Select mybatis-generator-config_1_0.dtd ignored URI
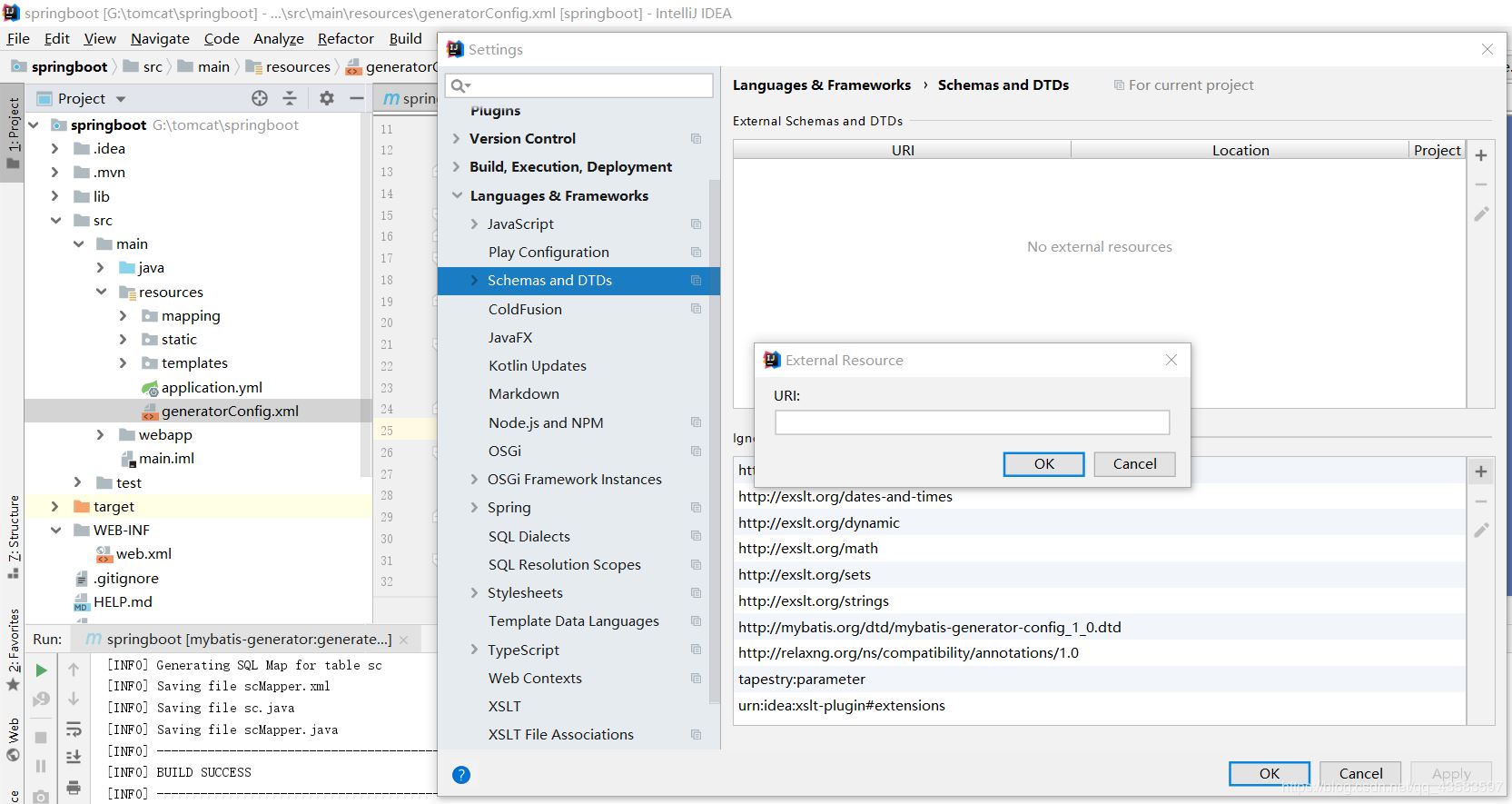The height and width of the screenshot is (804, 1512). point(1099,627)
